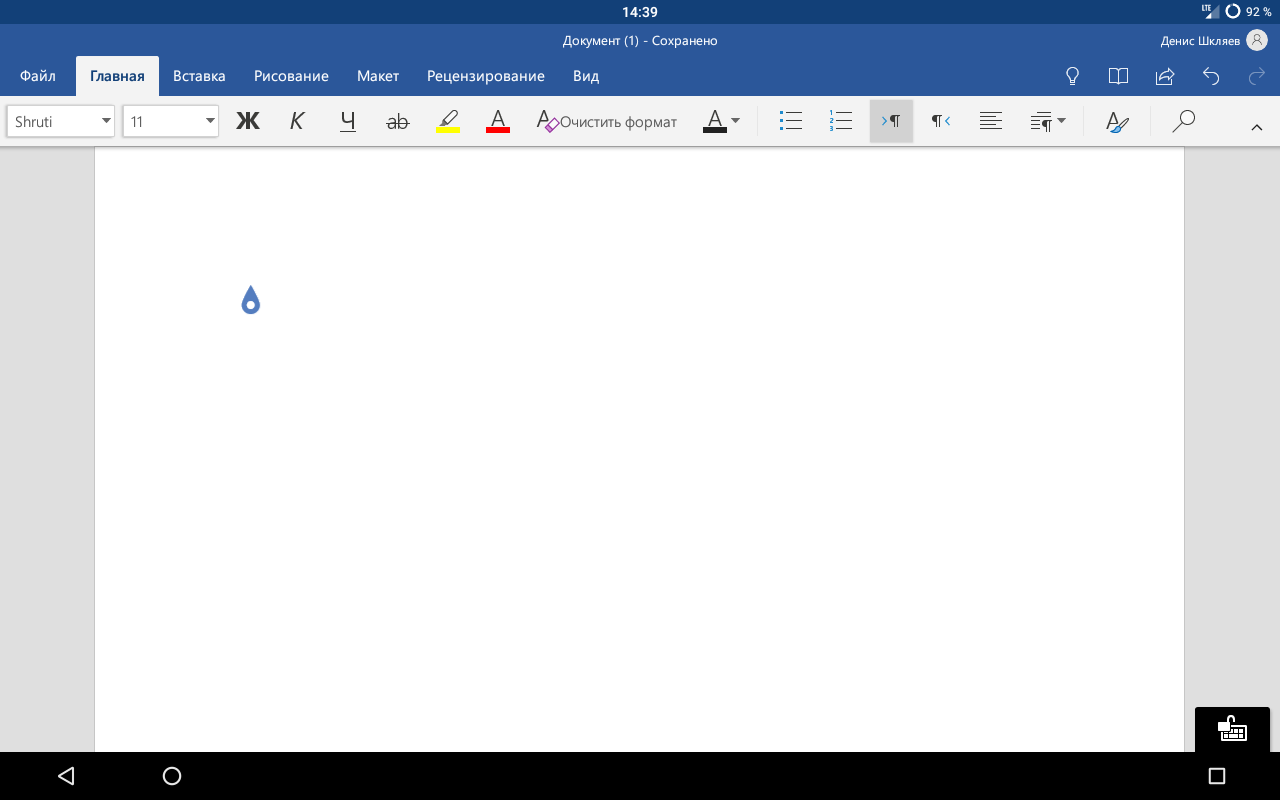
Task: Toggle italic formatting (К)
Action: (x=297, y=121)
